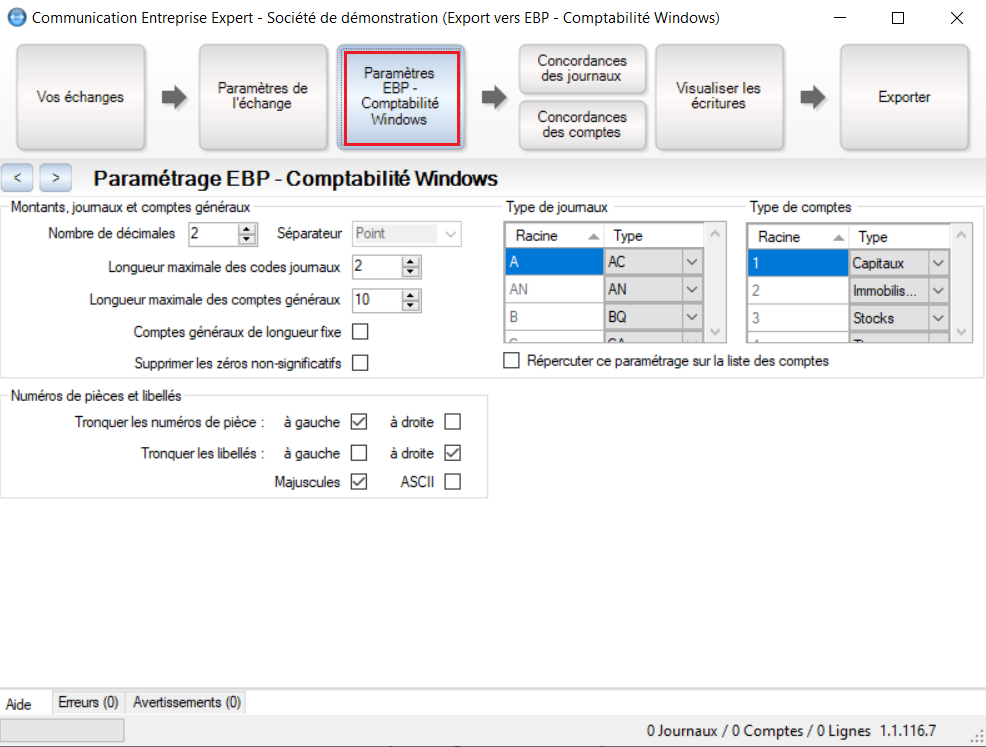
Task: Select account row with Racine 3
Action: click(799, 318)
